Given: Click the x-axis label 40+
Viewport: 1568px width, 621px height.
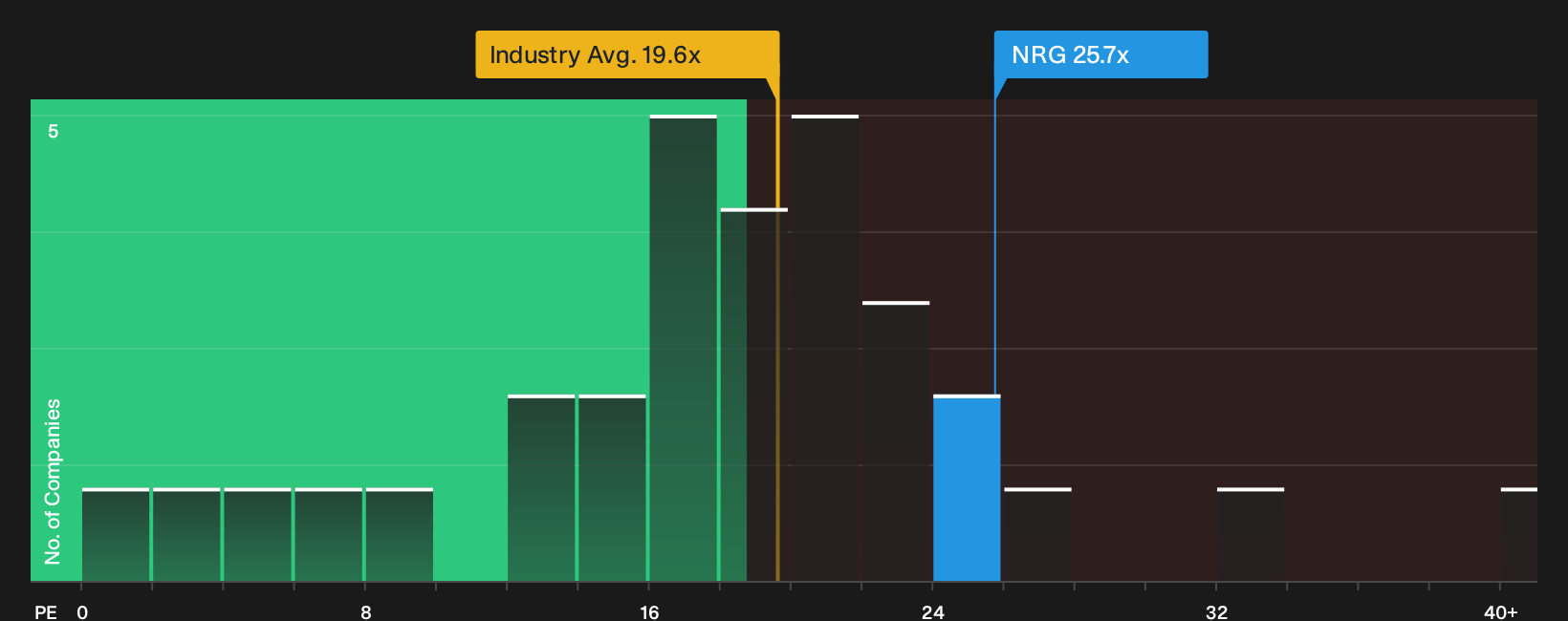Looking at the screenshot, I should 1500,611.
